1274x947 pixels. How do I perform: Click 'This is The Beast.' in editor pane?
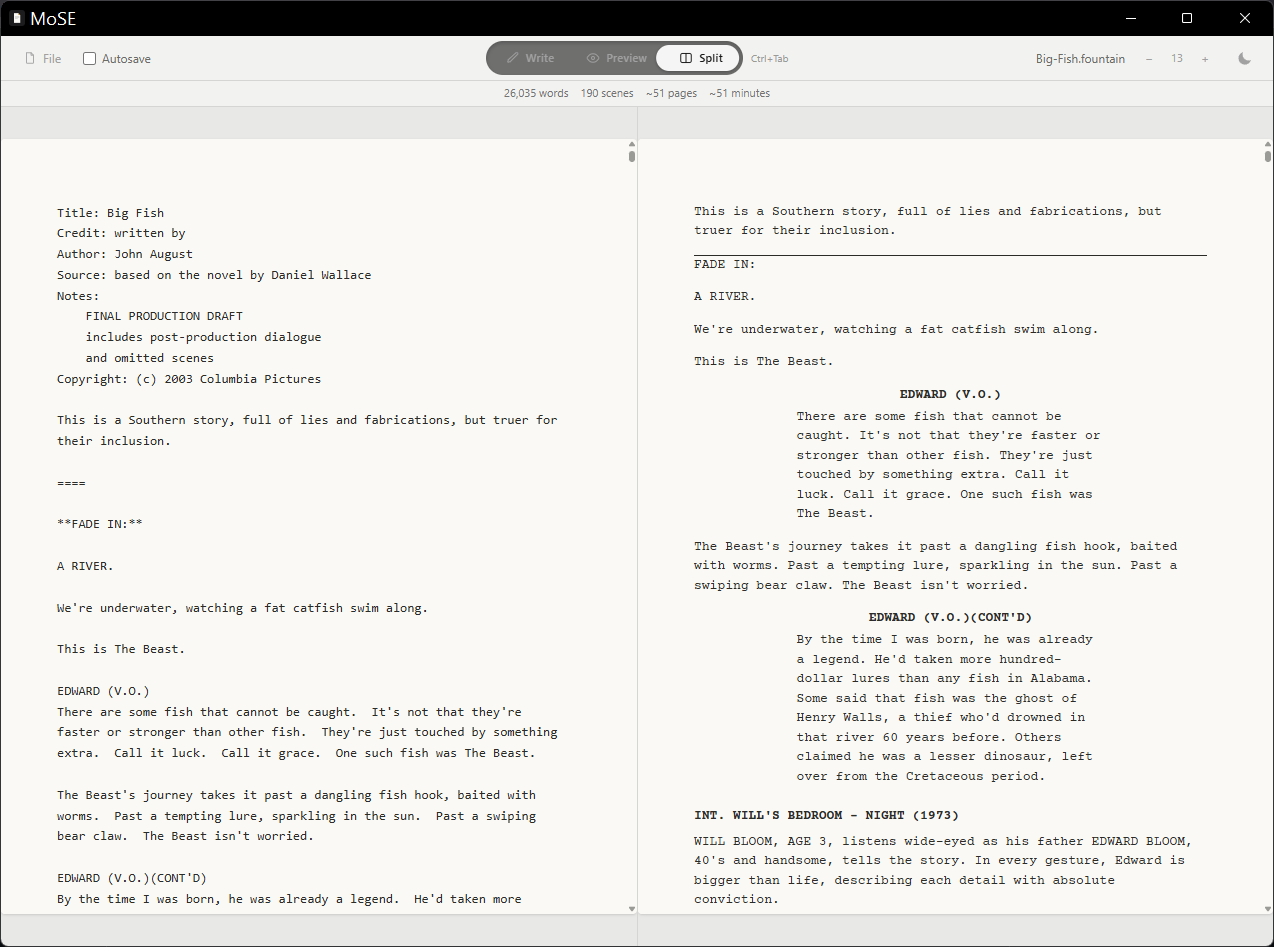[x=121, y=649]
